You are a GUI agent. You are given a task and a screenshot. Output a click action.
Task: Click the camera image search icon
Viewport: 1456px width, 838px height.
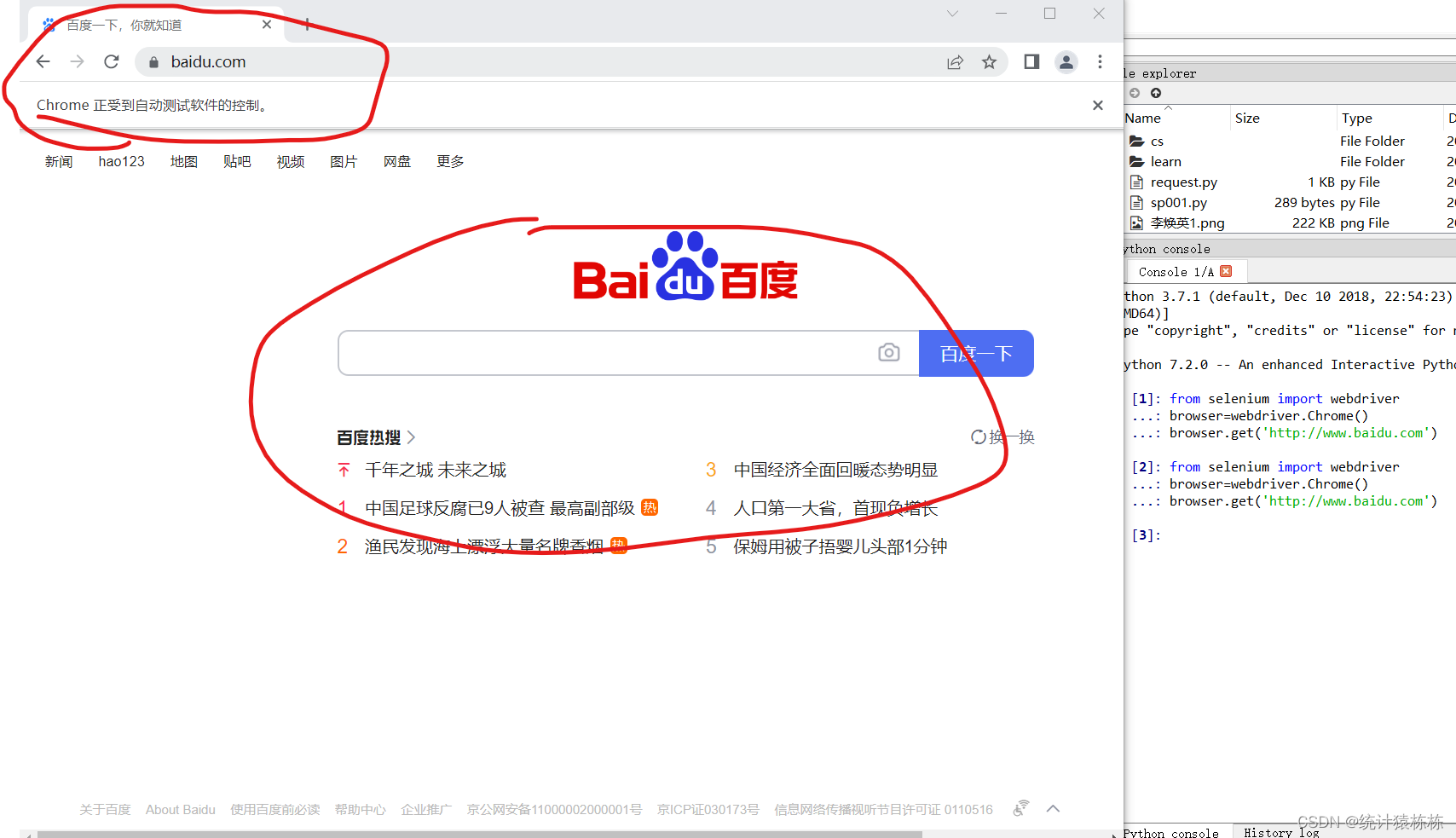(889, 352)
